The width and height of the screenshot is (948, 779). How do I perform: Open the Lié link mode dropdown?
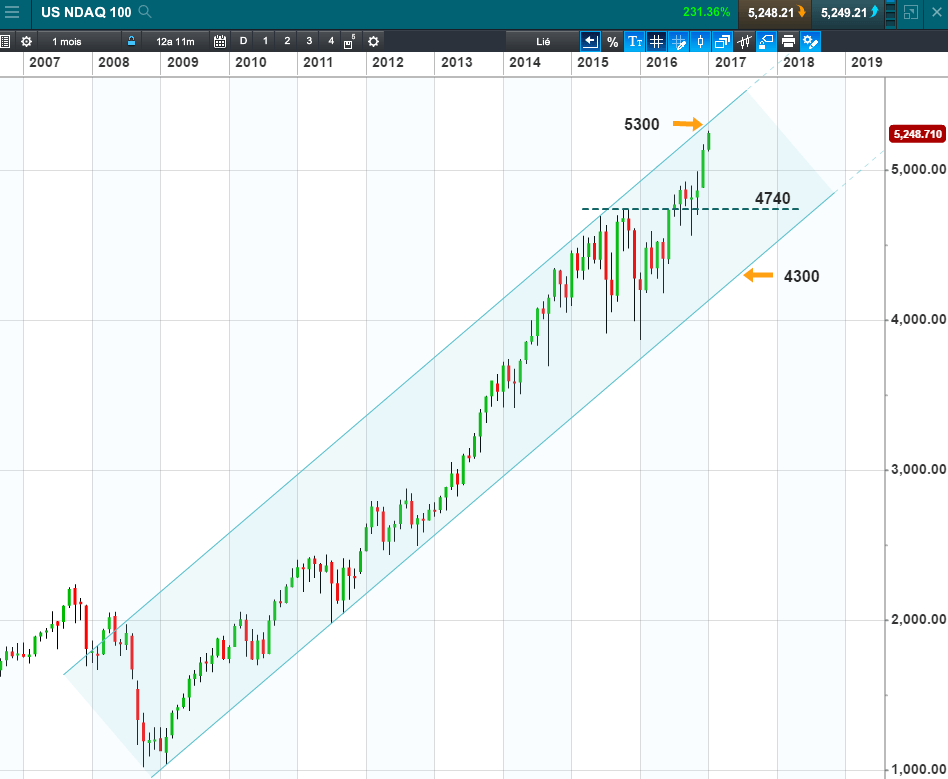point(542,42)
